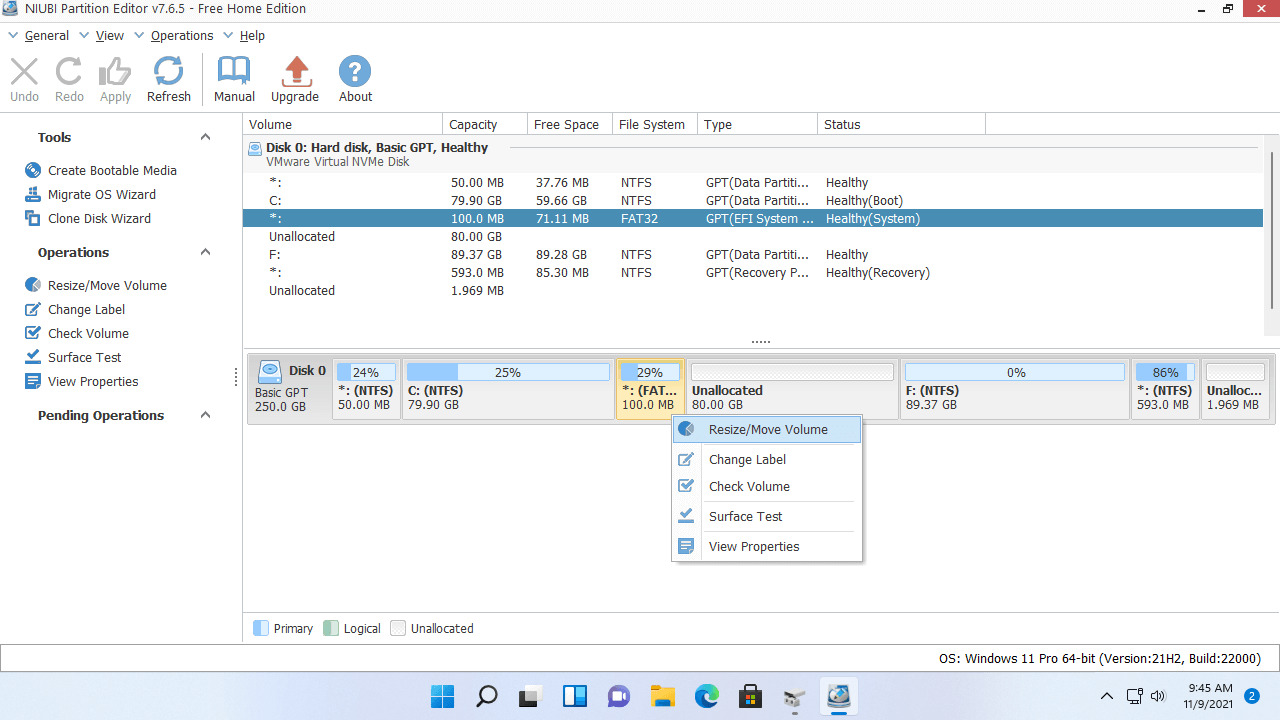Viewport: 1280px width, 720px height.
Task: Click View Properties in the sidebar
Action: coord(92,381)
